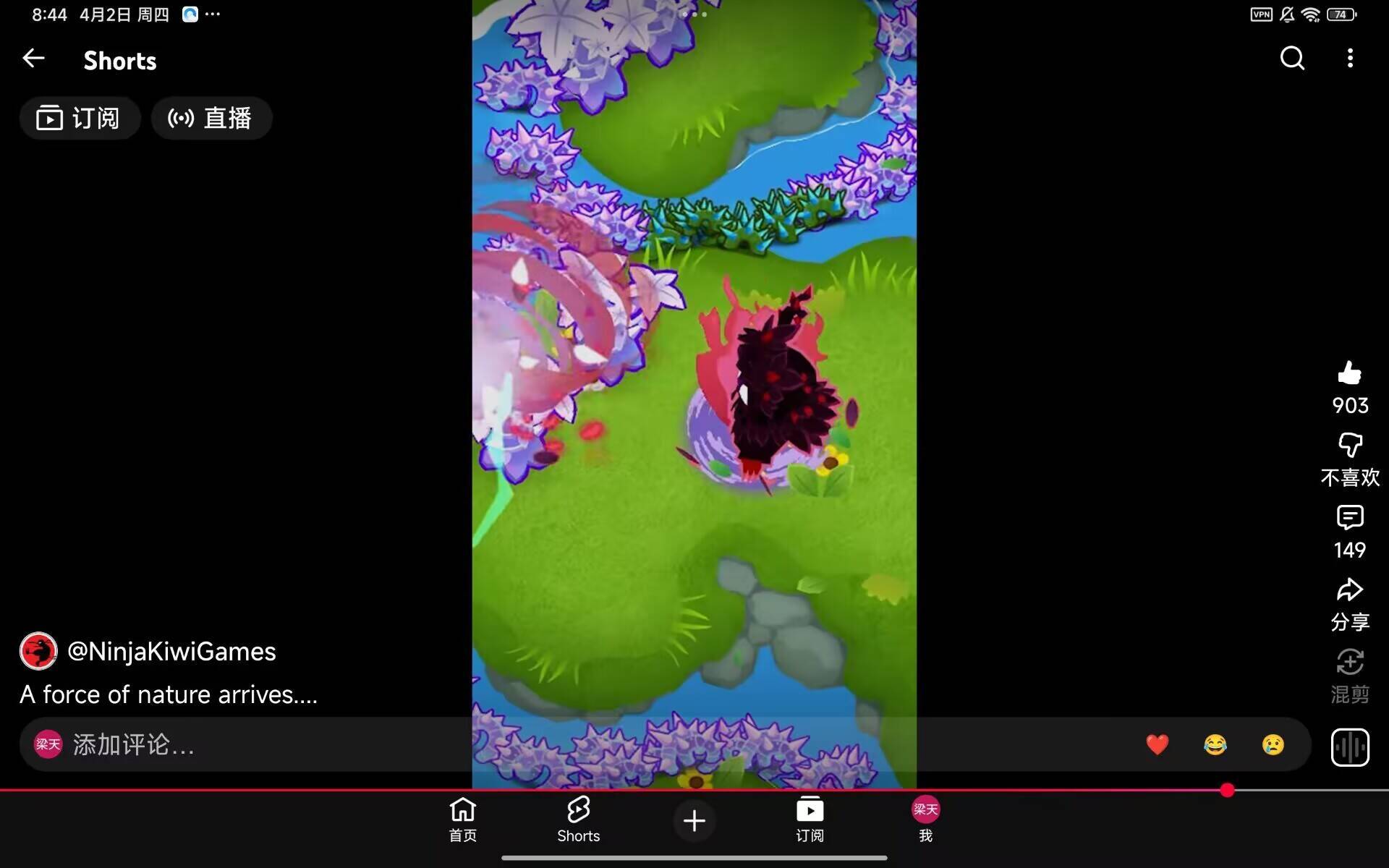This screenshot has width=1389, height=868.
Task: Open NinjaKiwiGames channel avatar
Action: (38, 651)
